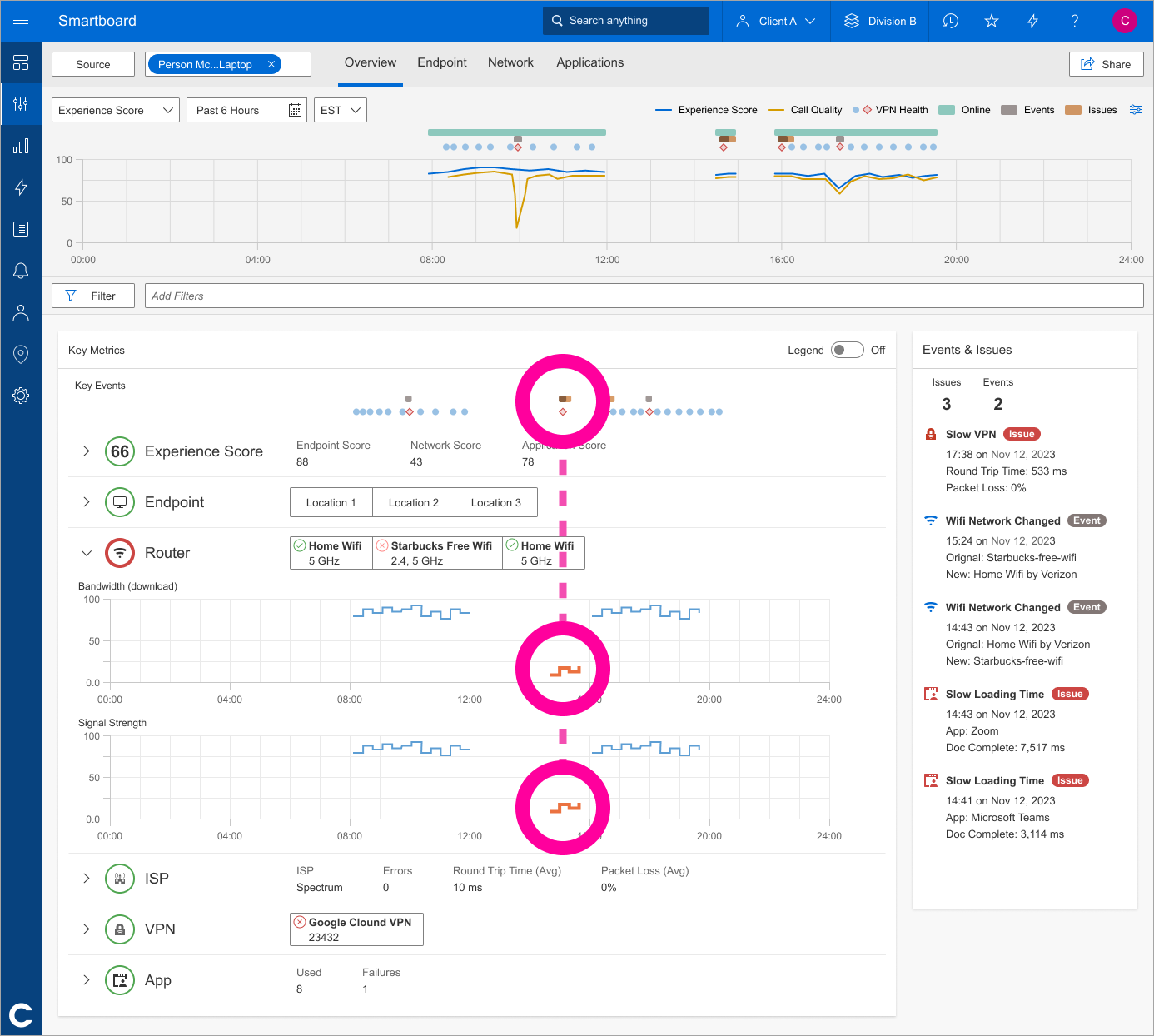
Task: Open the chart settings sliders icon near legend
Action: pyautogui.click(x=1136, y=109)
